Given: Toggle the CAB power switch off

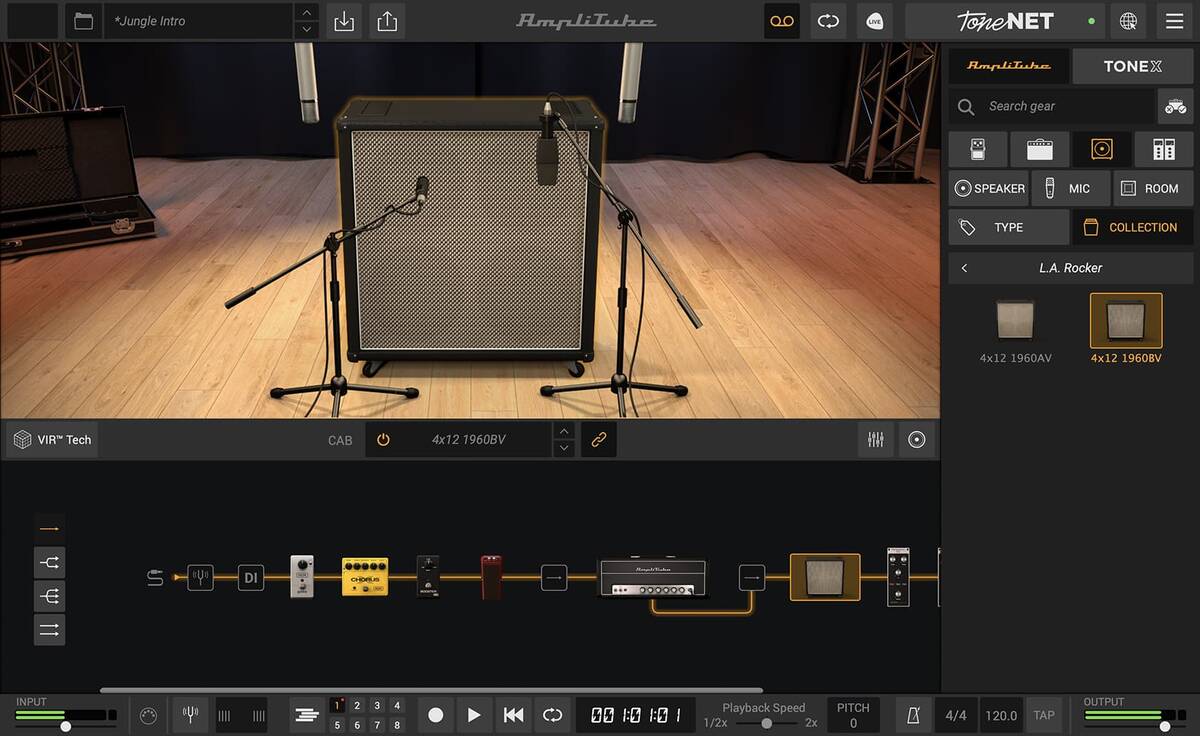Looking at the screenshot, I should pos(384,439).
